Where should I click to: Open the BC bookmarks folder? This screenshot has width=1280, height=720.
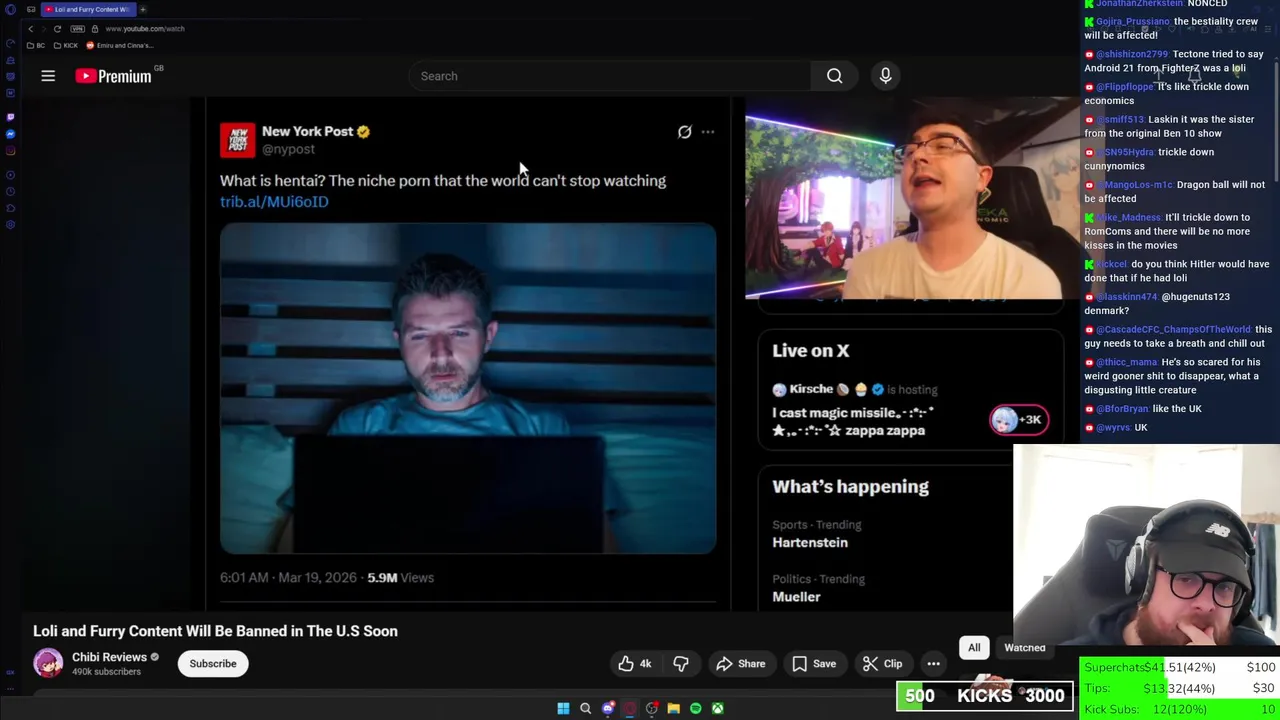[x=36, y=45]
